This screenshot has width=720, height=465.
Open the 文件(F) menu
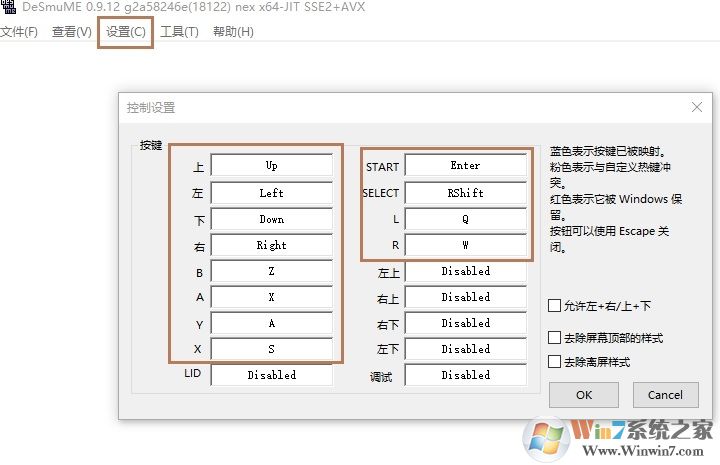(19, 32)
